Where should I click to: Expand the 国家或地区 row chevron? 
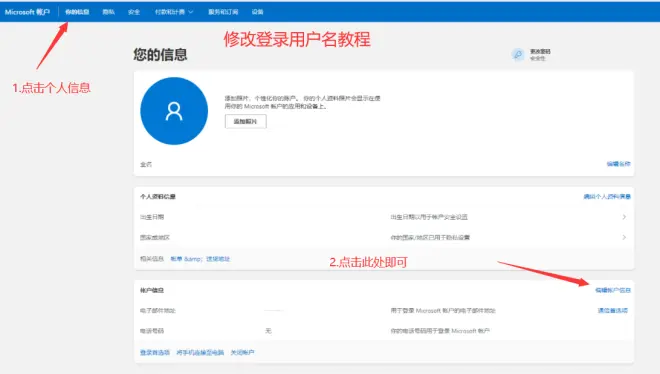624,237
